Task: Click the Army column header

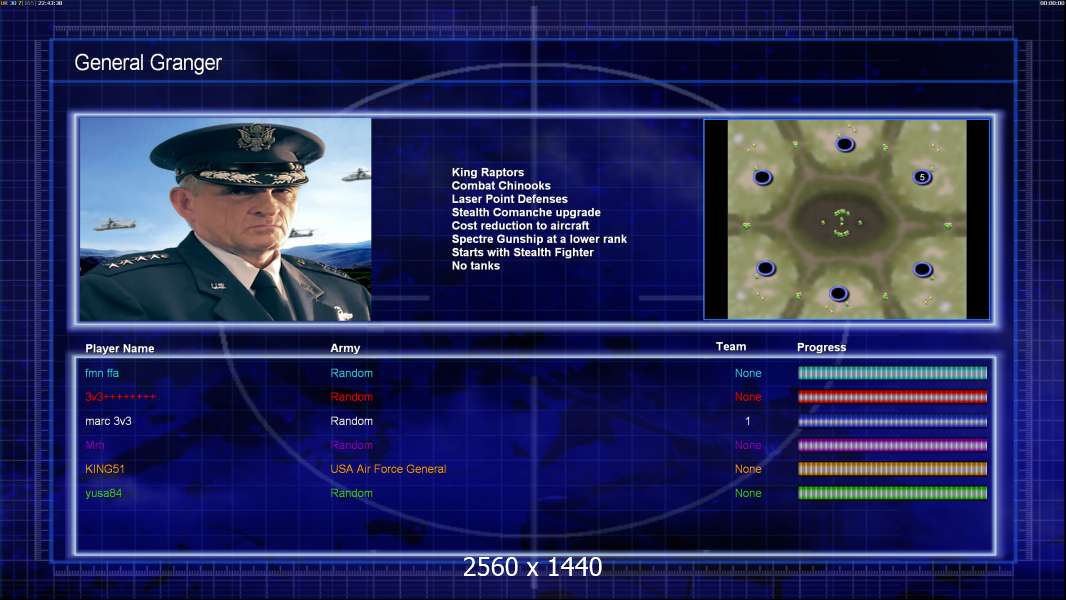Action: pos(345,348)
